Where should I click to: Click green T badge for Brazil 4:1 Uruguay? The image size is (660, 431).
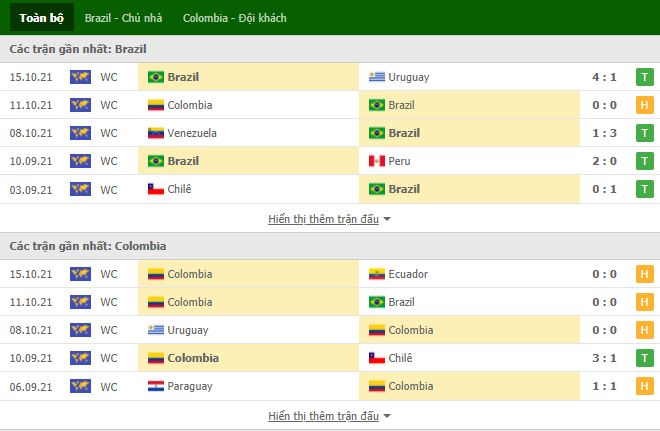[644, 77]
